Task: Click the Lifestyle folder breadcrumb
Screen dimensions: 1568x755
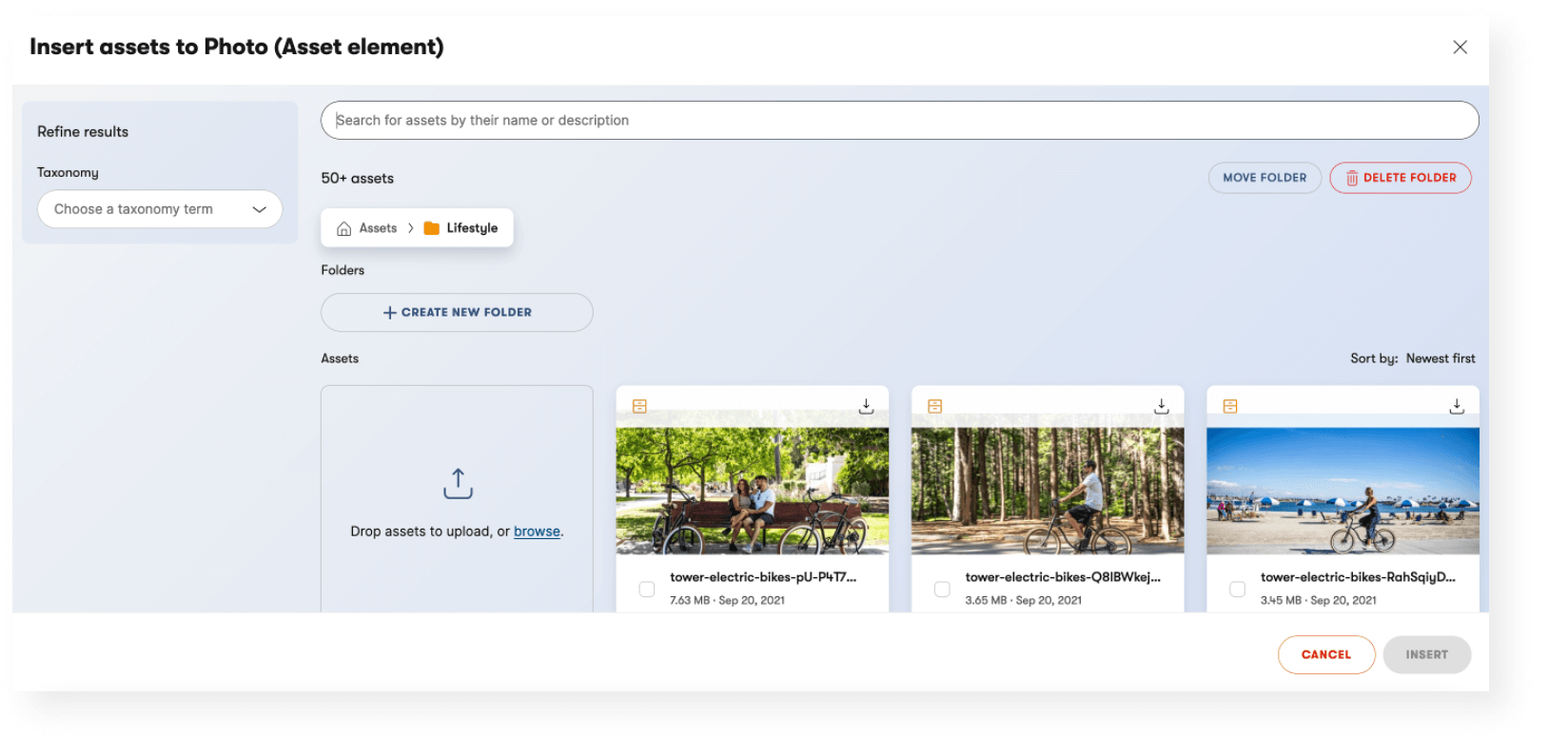Action: (x=461, y=228)
